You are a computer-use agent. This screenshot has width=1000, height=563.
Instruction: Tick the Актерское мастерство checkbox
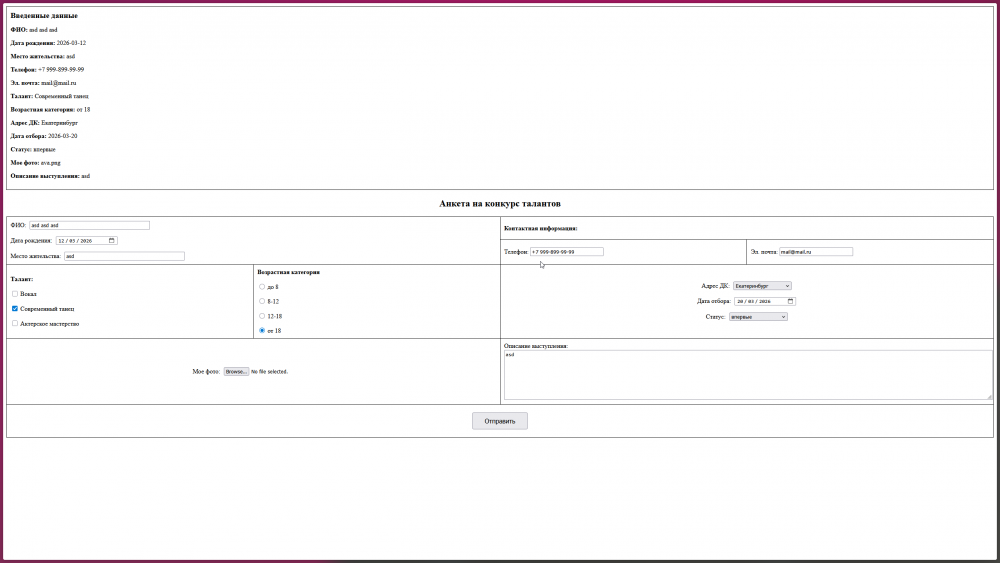point(15,324)
